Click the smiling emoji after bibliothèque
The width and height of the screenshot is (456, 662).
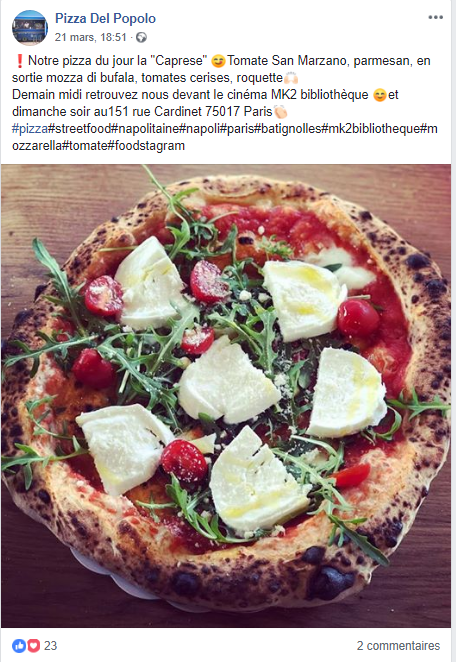(x=380, y=95)
